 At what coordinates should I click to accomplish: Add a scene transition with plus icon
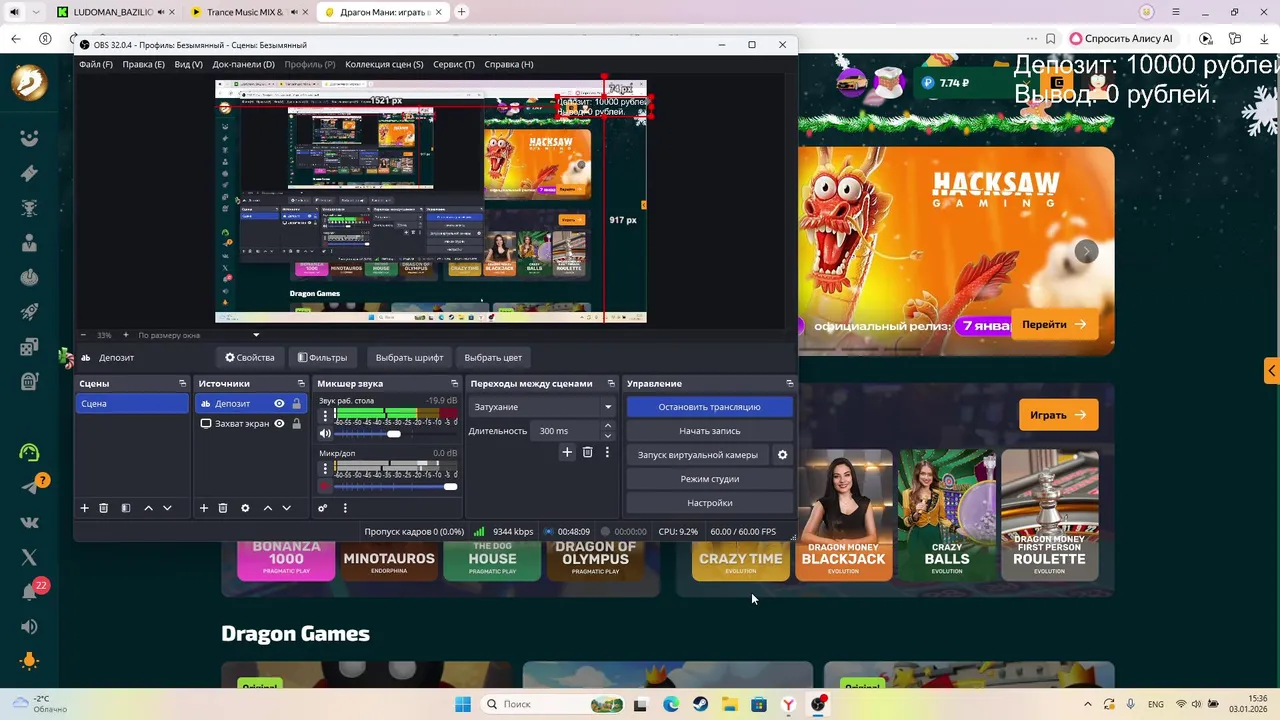pos(567,452)
